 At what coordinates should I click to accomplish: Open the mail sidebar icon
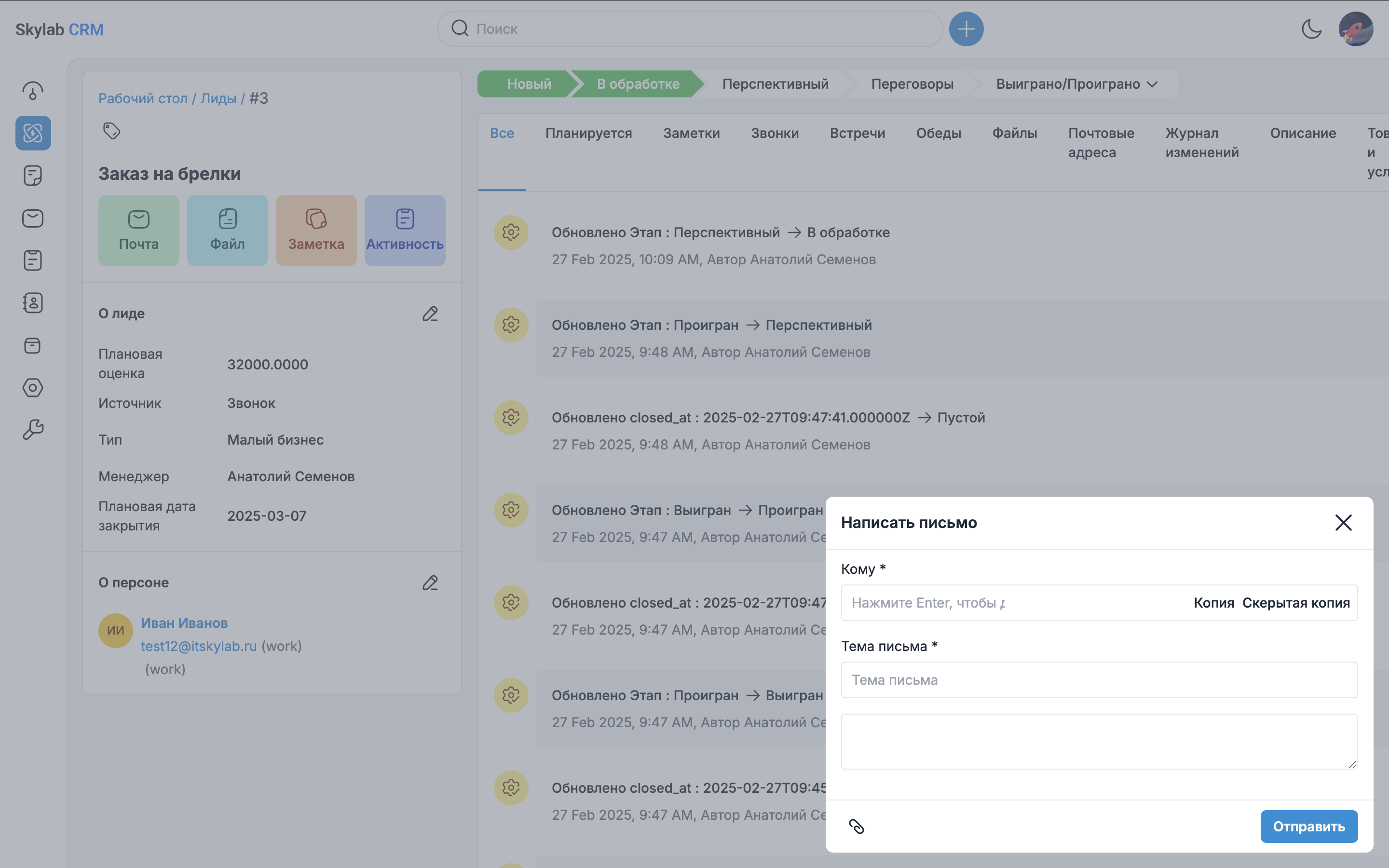[x=33, y=218]
